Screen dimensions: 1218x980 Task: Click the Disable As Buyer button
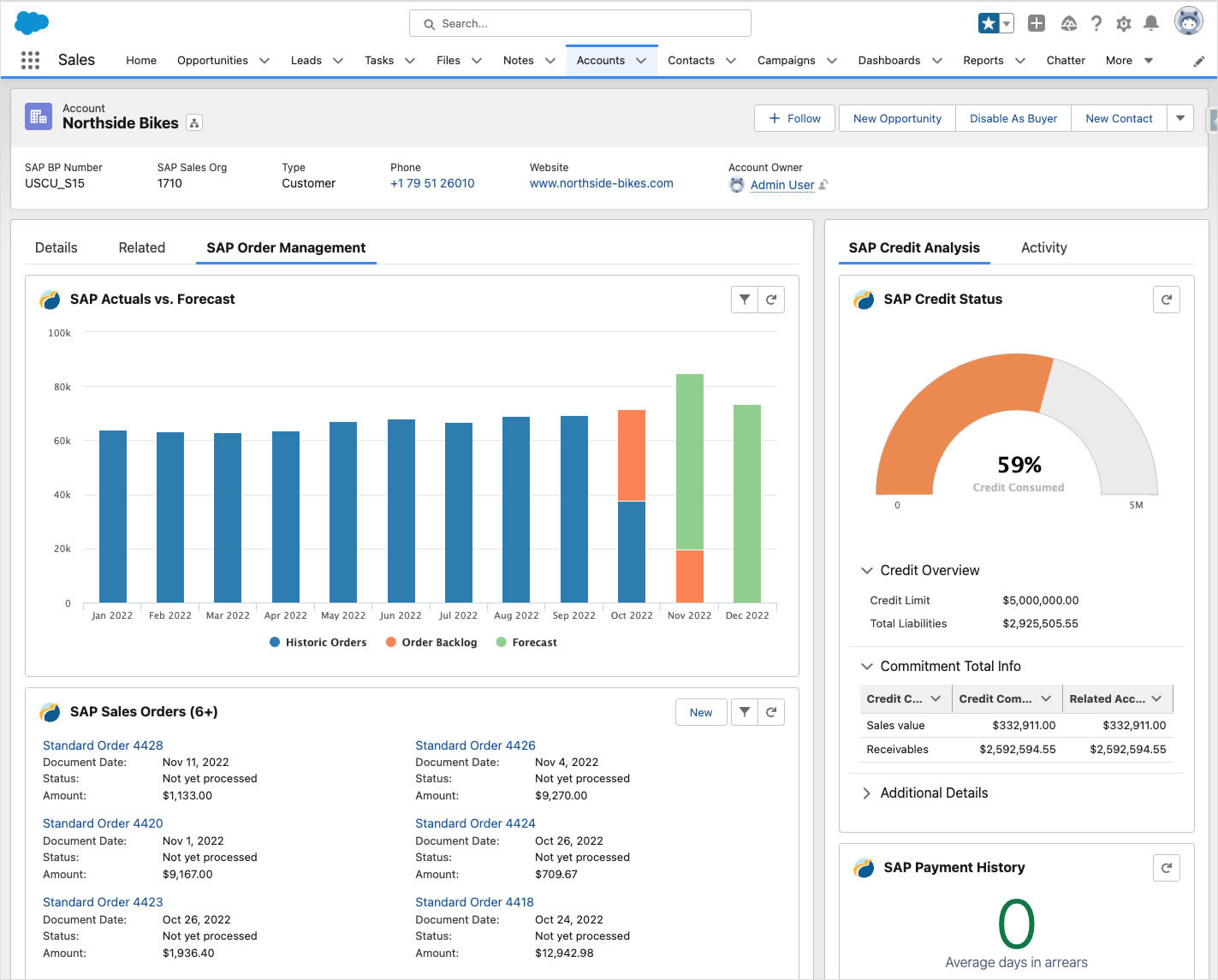tap(1013, 118)
